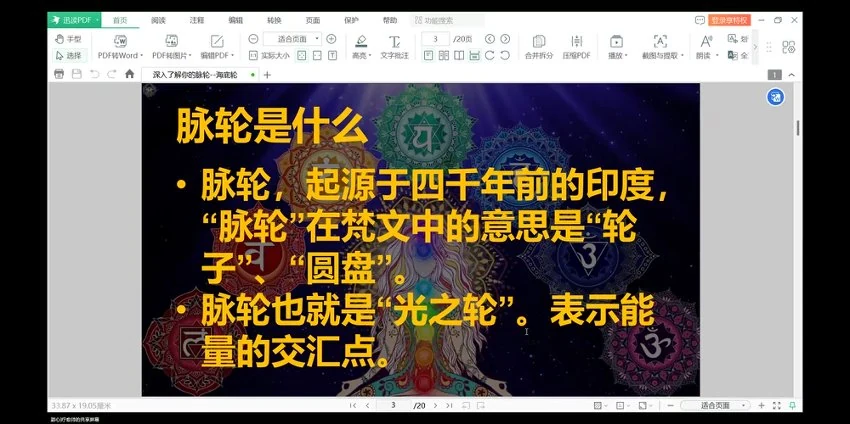Switch to the 页面 ribbon tab
850x424 pixels.
pyautogui.click(x=312, y=20)
